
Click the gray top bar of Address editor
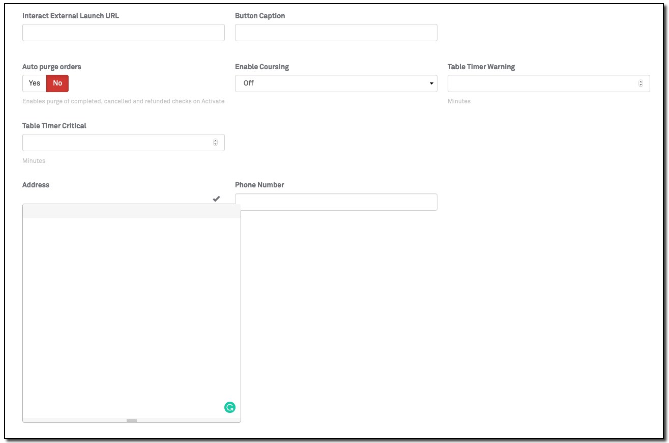(130, 211)
